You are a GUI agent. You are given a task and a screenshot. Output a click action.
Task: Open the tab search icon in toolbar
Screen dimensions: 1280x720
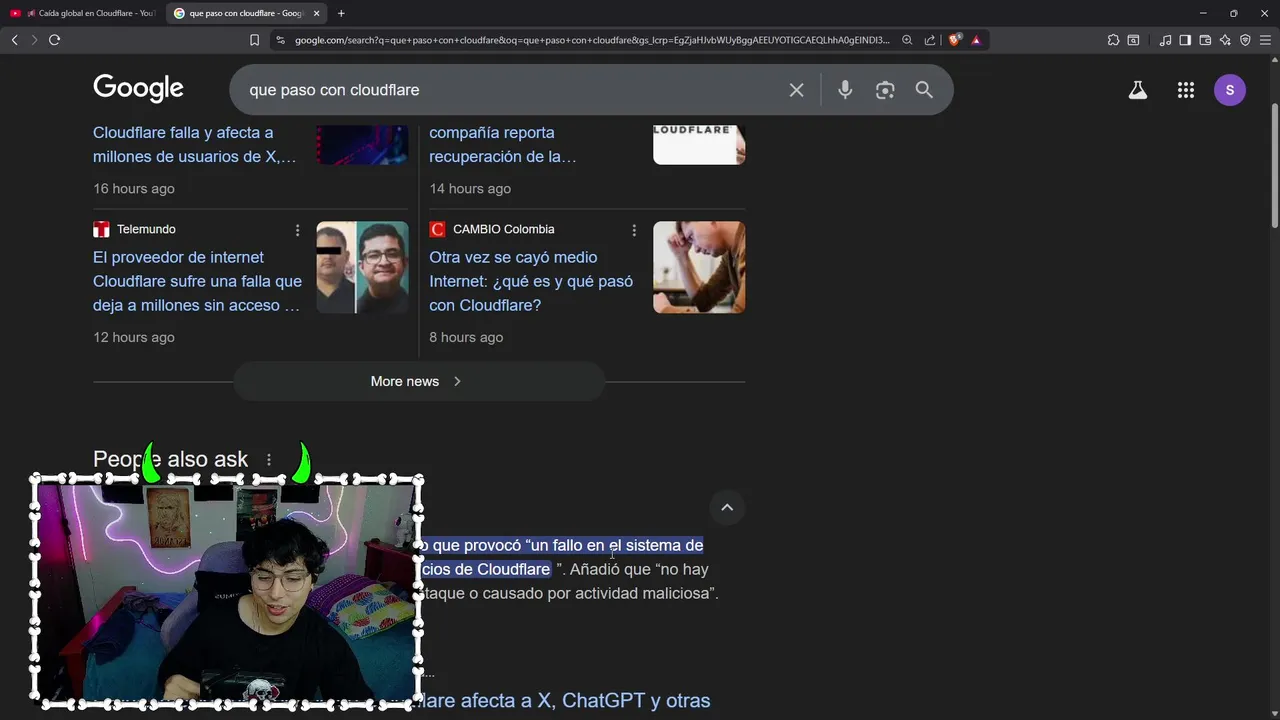[1133, 40]
